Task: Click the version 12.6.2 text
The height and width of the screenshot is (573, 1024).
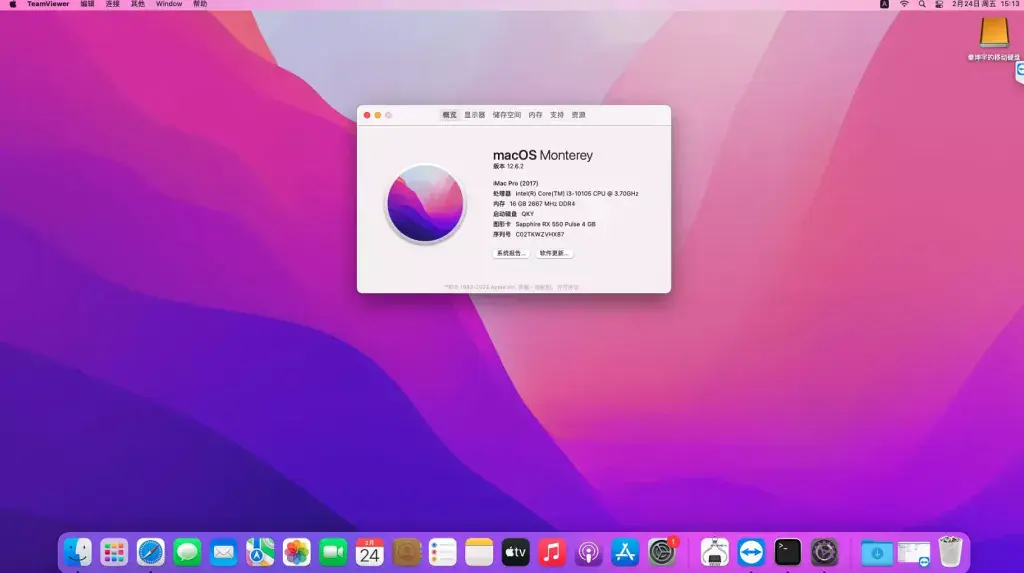Action: [508, 167]
